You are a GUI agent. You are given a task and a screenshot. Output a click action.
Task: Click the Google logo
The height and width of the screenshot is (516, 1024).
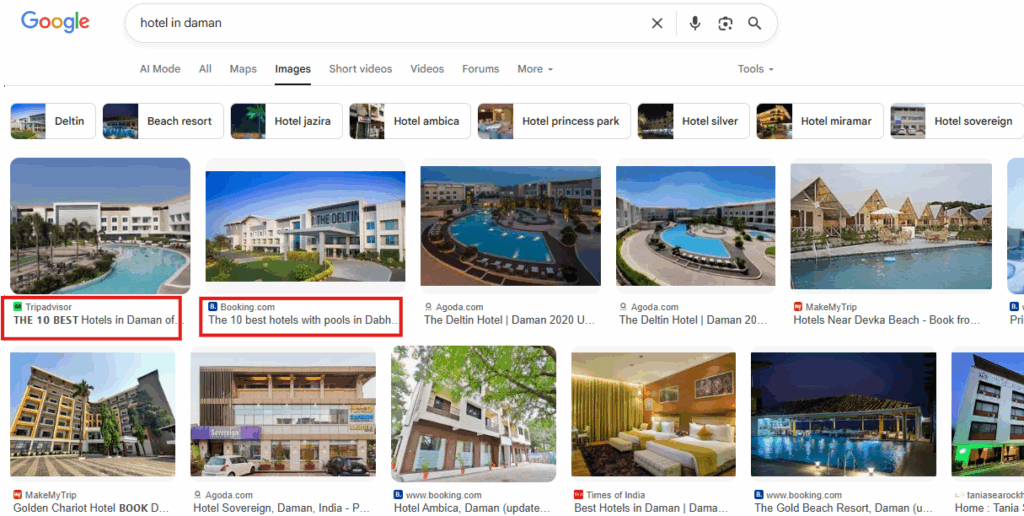pyautogui.click(x=55, y=22)
